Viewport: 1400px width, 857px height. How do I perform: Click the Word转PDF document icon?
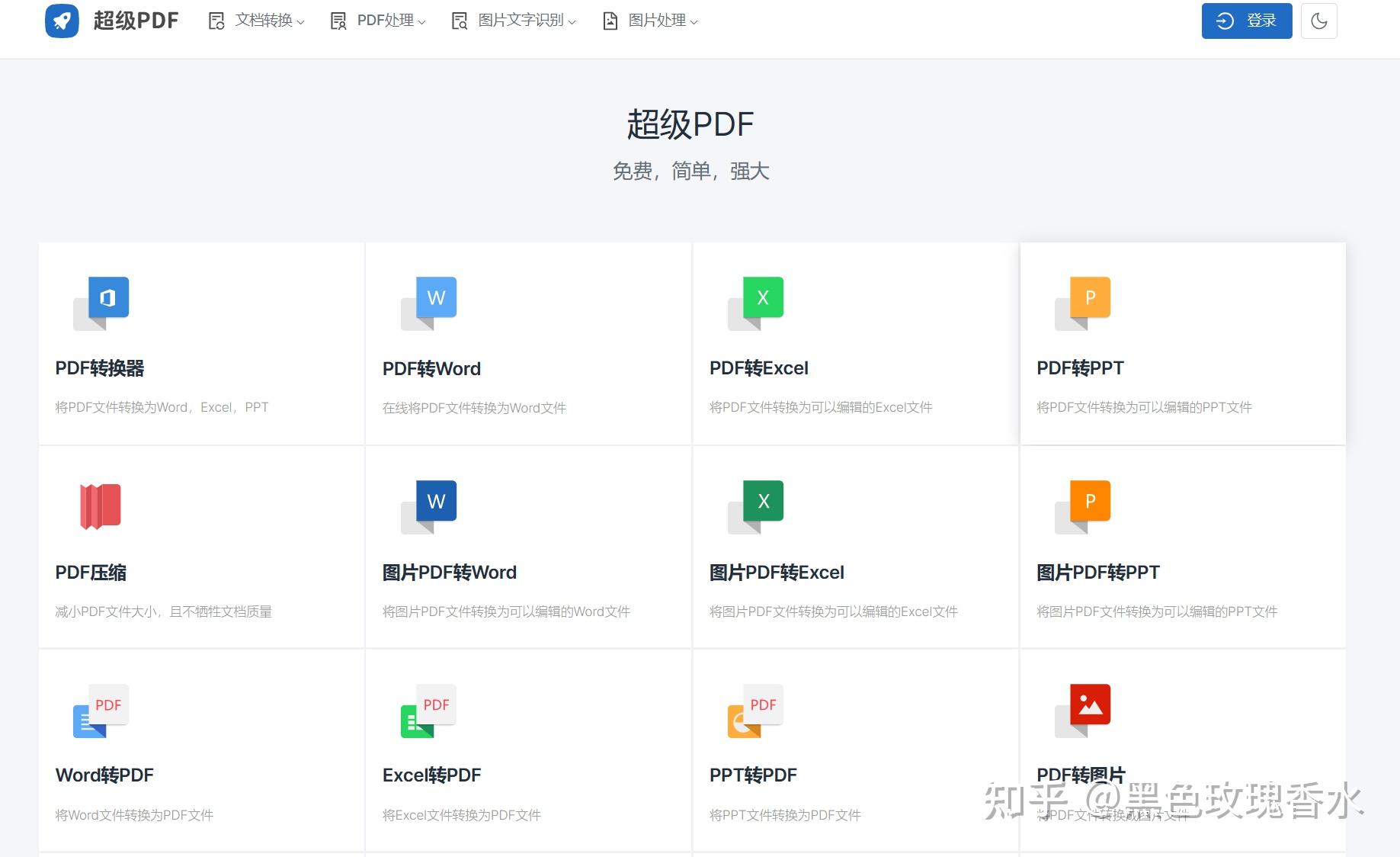coord(101,711)
